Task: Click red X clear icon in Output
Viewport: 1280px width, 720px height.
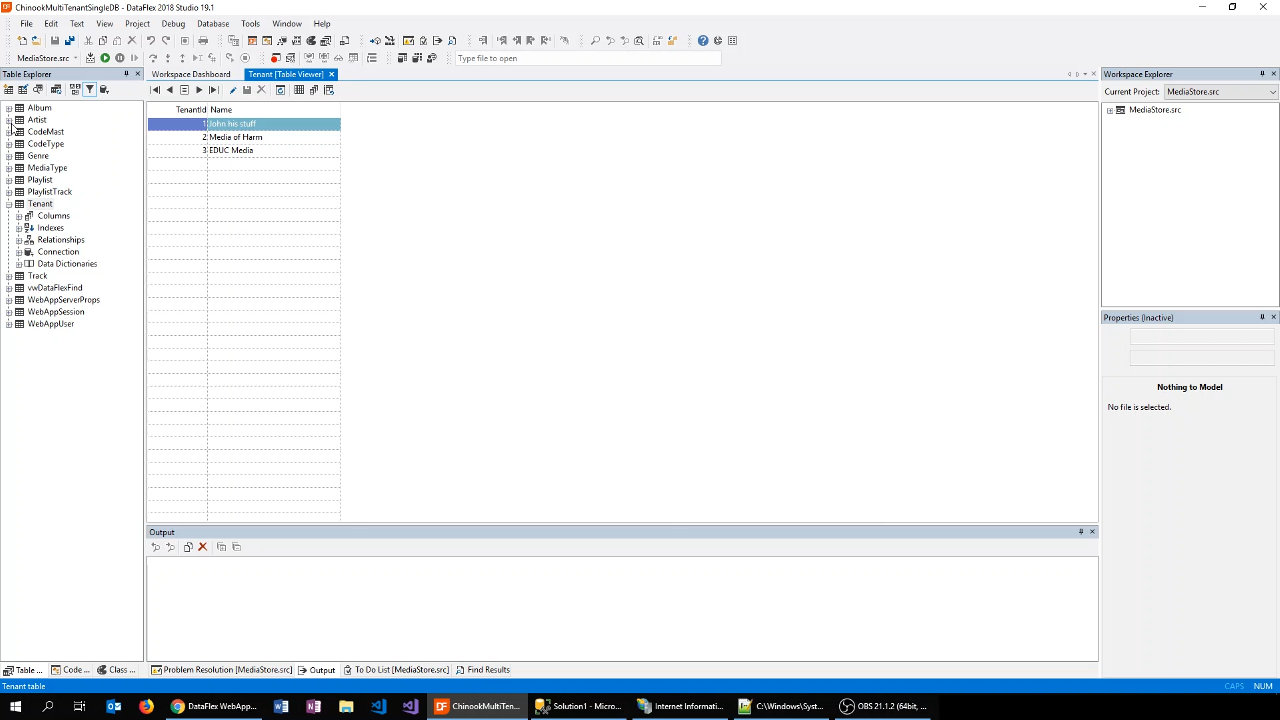Action: (203, 547)
